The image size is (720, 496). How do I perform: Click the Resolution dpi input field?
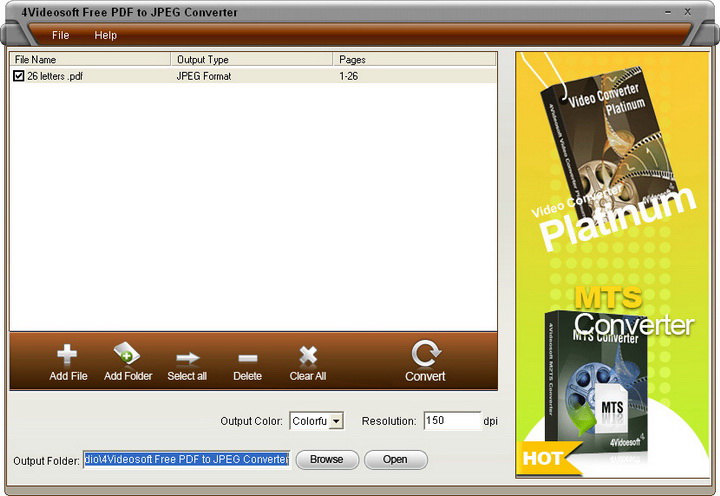tap(452, 421)
